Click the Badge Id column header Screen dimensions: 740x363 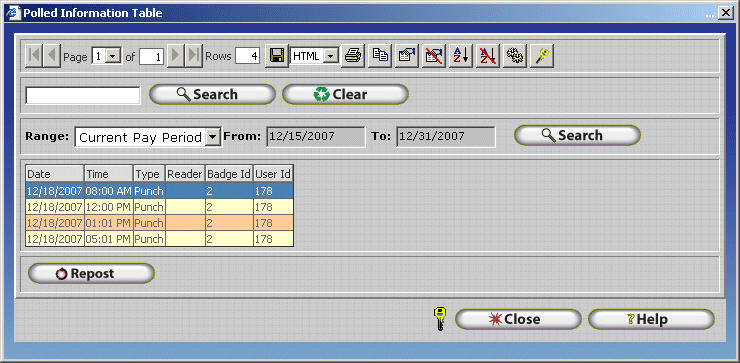click(x=229, y=174)
